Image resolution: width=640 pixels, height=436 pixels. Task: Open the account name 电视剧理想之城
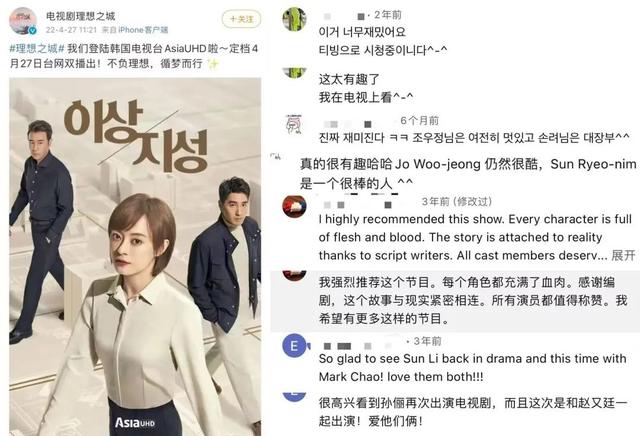click(x=80, y=16)
